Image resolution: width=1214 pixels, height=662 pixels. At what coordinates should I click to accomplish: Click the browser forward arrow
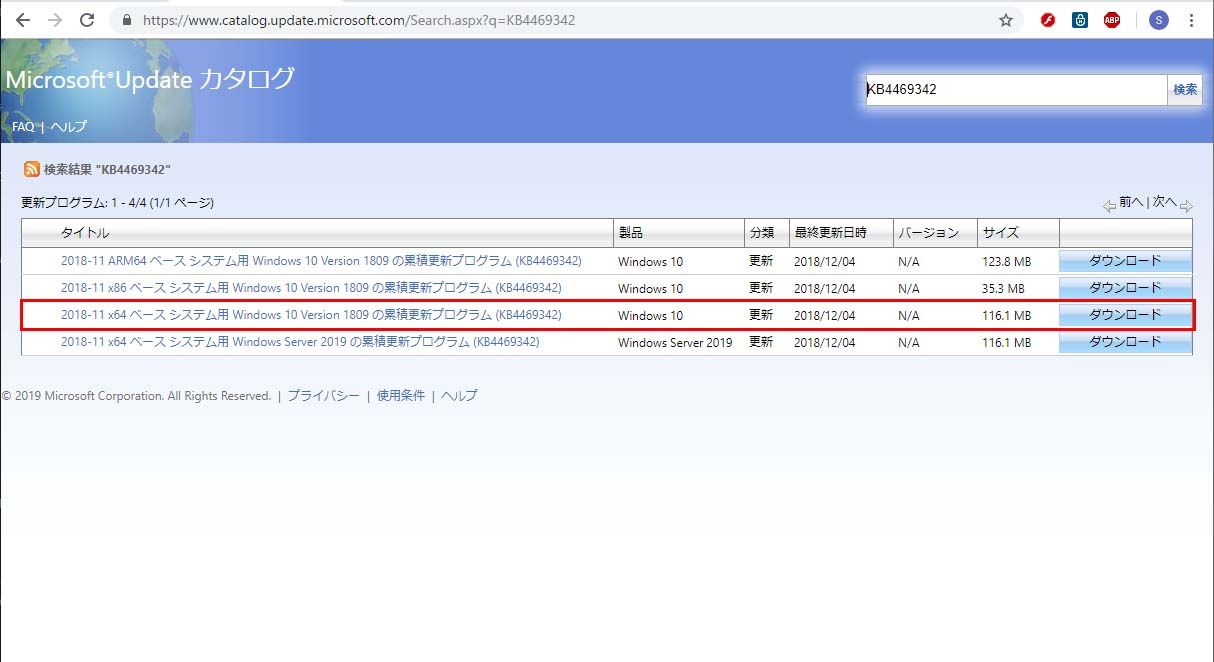(x=55, y=20)
